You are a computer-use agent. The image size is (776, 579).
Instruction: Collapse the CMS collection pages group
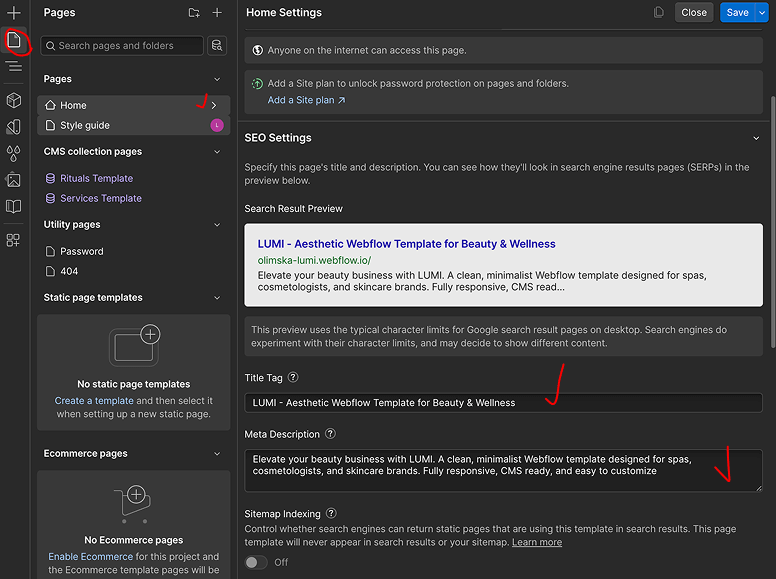217,152
